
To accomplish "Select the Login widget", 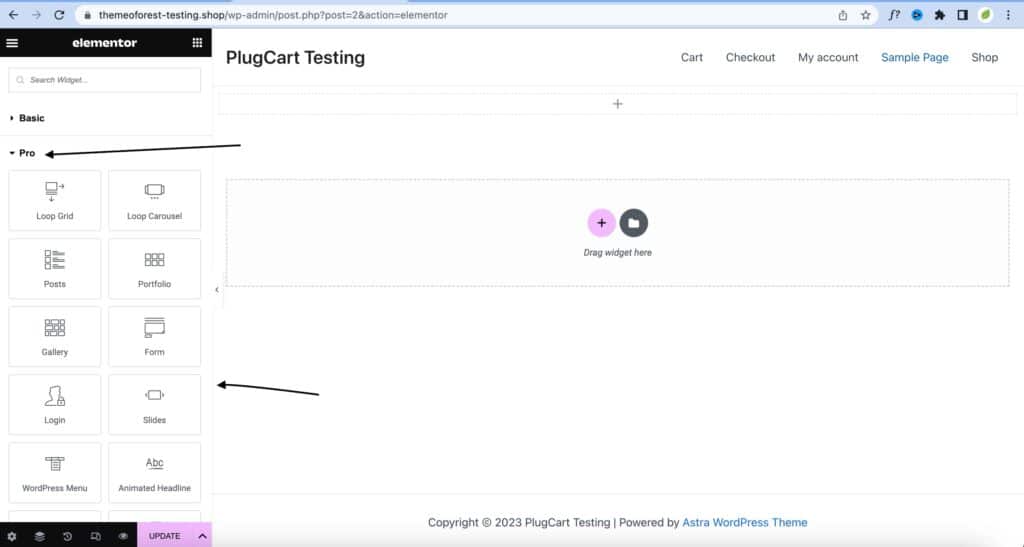I will click(55, 404).
